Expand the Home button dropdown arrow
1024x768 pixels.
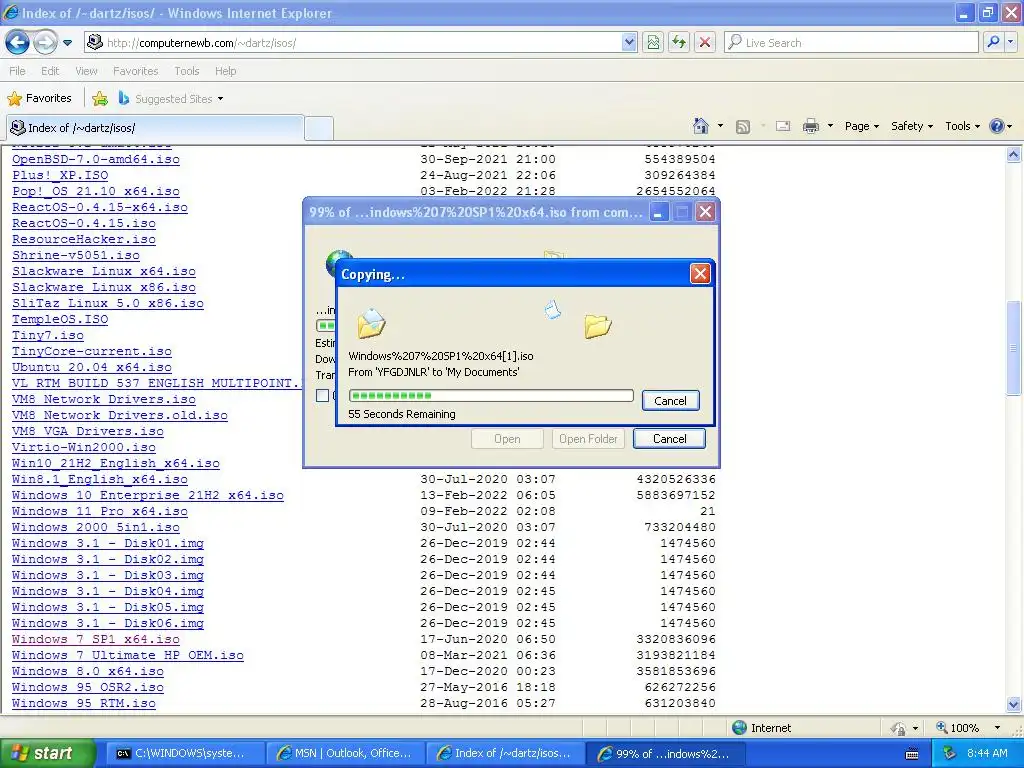pyautogui.click(x=720, y=126)
